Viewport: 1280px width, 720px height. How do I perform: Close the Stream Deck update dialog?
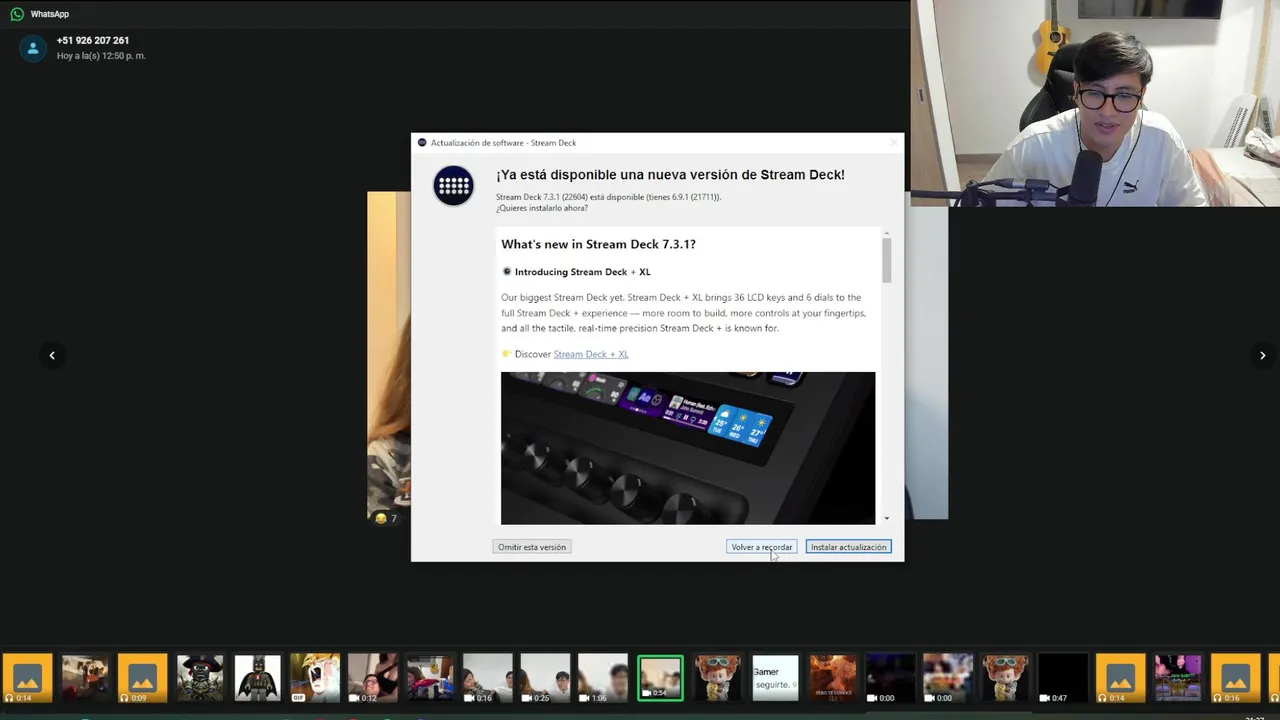pyautogui.click(x=893, y=143)
